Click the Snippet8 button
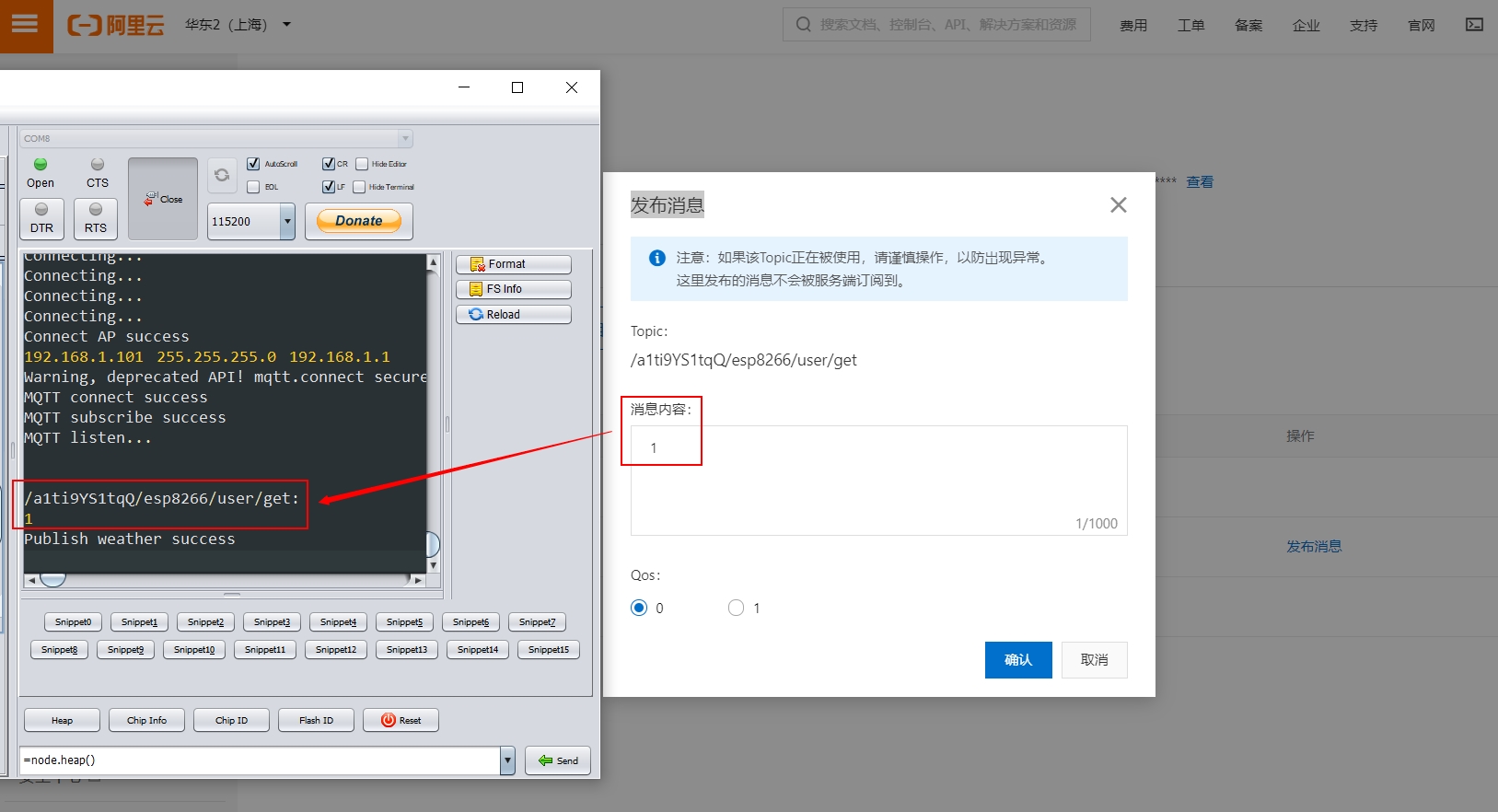The height and width of the screenshot is (812, 1498). point(60,650)
